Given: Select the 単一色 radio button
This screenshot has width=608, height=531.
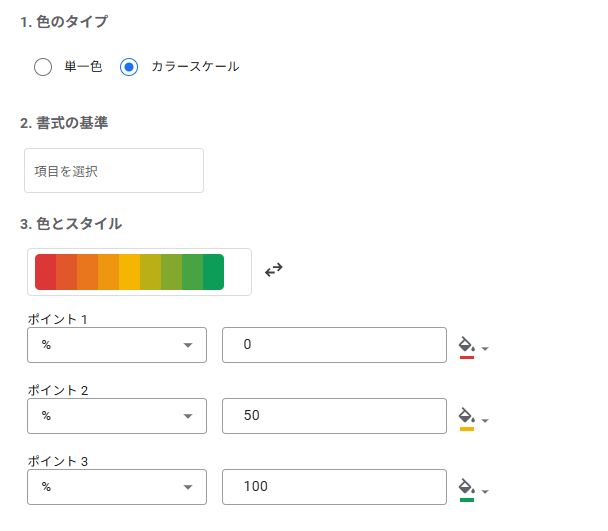Looking at the screenshot, I should pos(43,67).
